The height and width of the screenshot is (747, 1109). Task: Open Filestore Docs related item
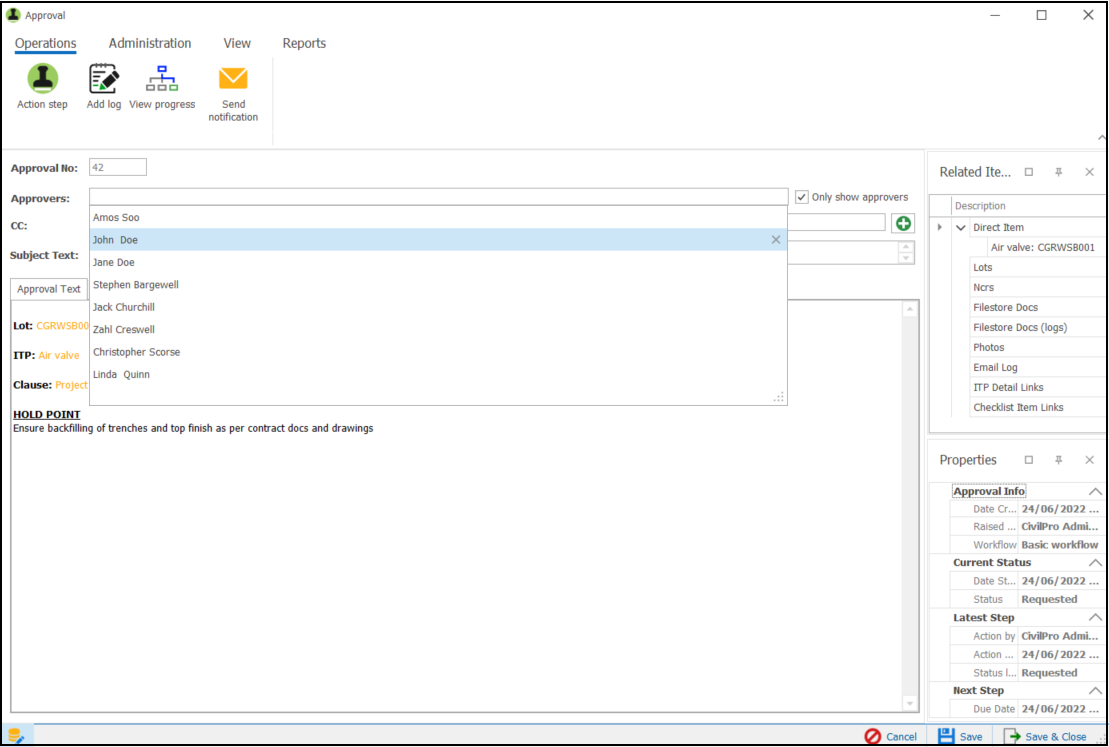(x=1005, y=307)
